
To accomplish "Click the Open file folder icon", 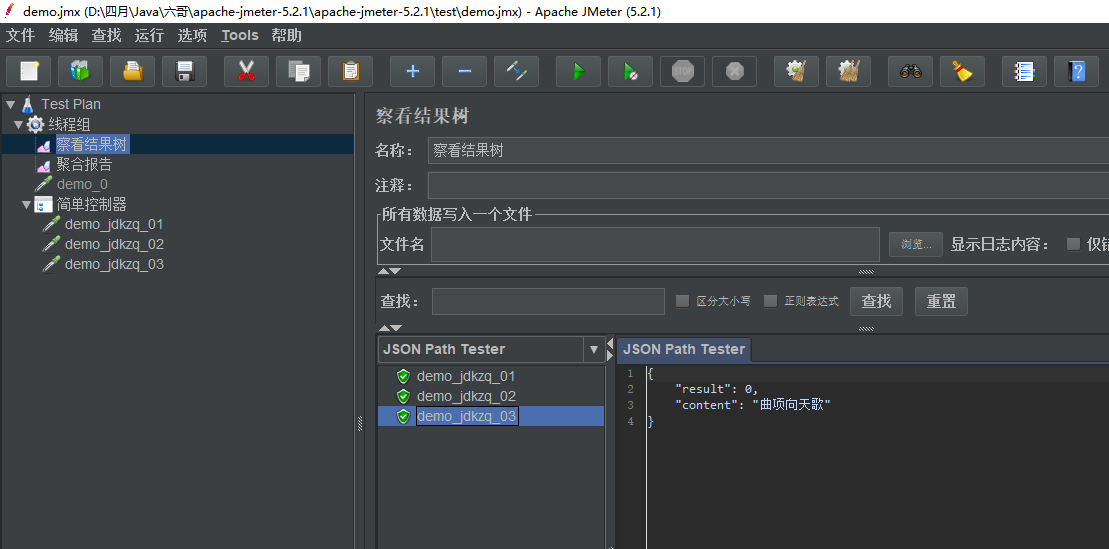I will tap(132, 71).
